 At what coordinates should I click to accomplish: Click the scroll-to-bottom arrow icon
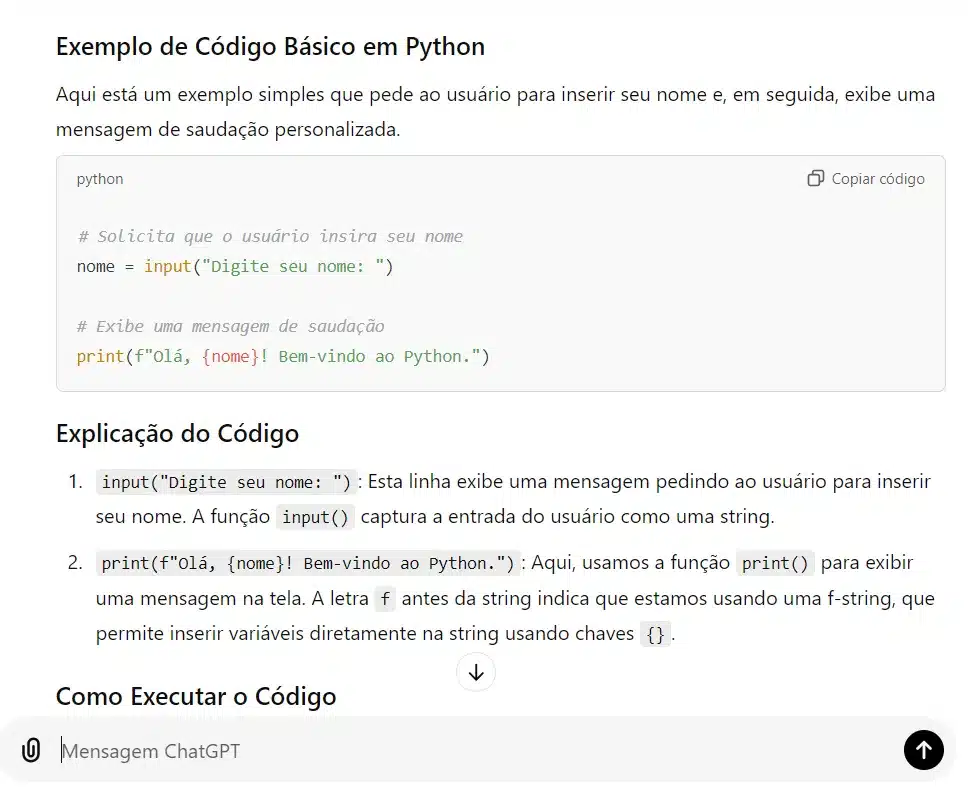[476, 672]
